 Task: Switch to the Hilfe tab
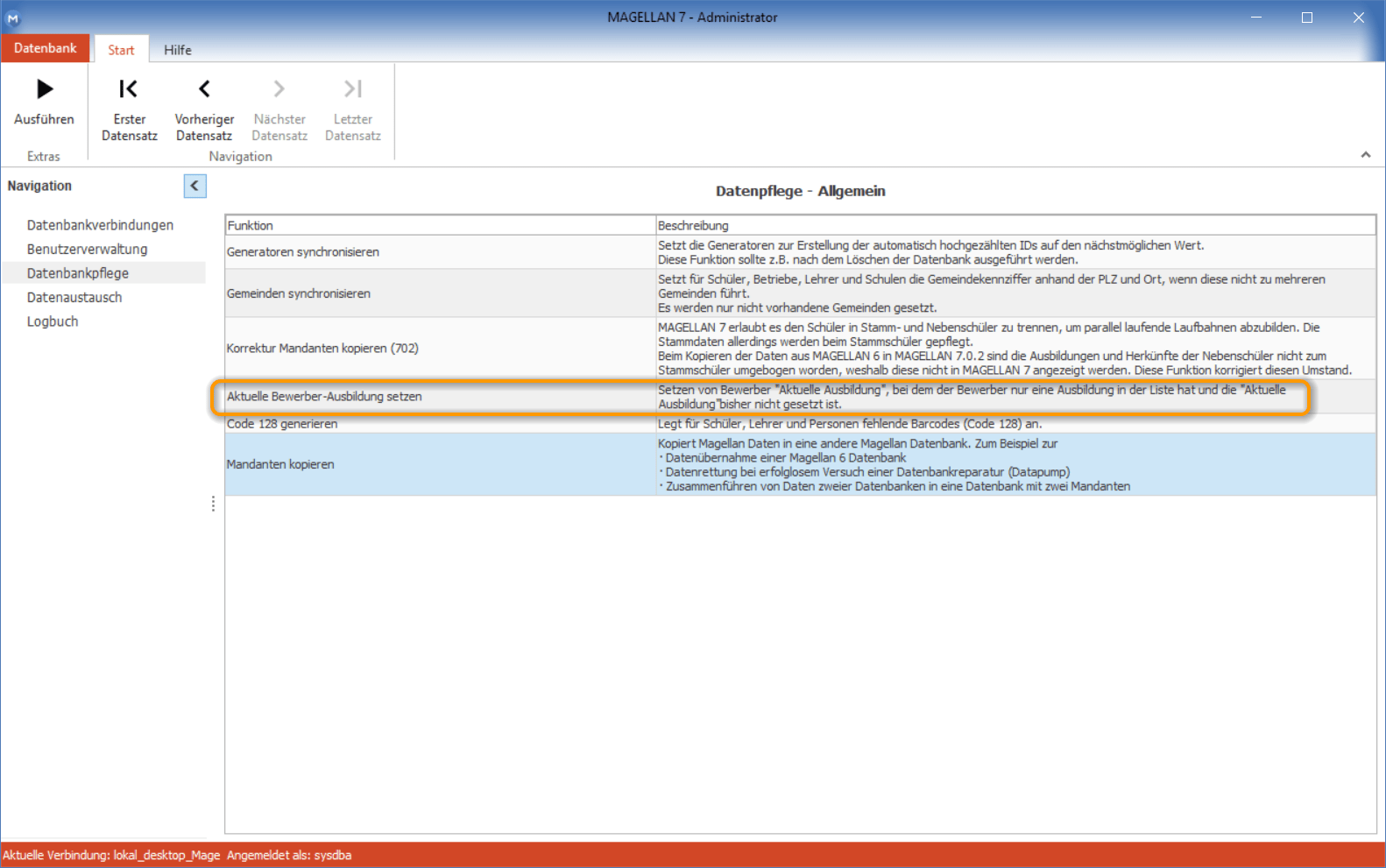(178, 50)
